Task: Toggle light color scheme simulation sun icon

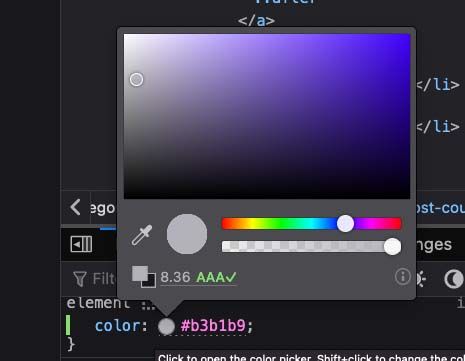Action: click(x=421, y=279)
